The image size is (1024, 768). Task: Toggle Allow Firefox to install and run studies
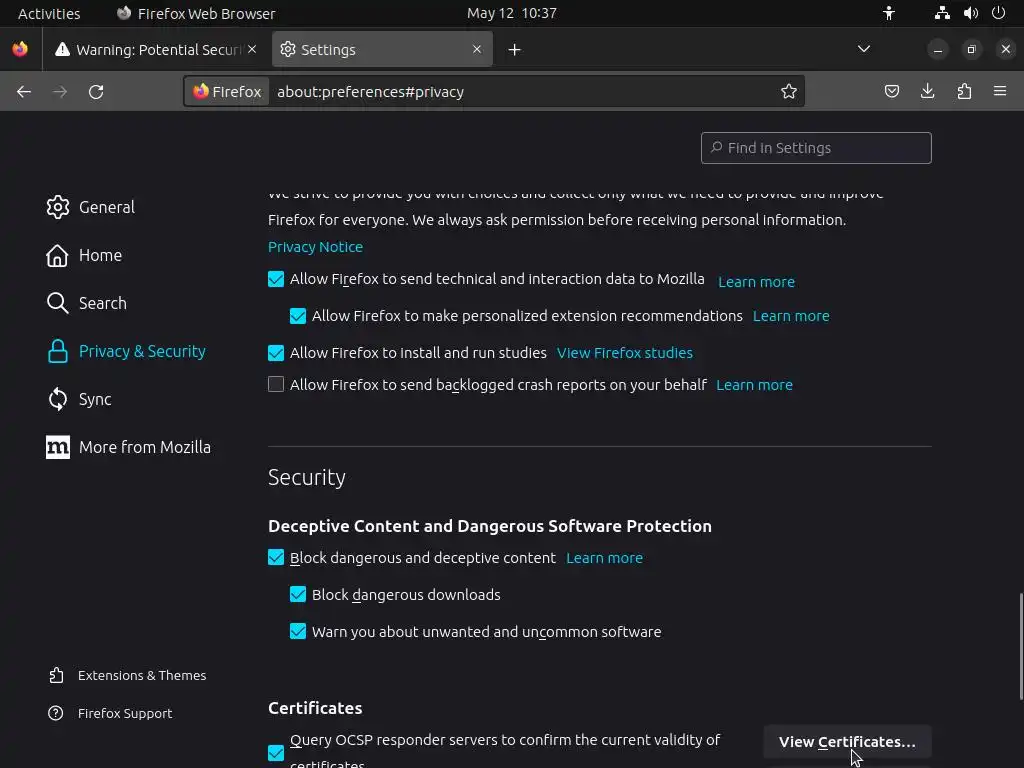point(276,353)
